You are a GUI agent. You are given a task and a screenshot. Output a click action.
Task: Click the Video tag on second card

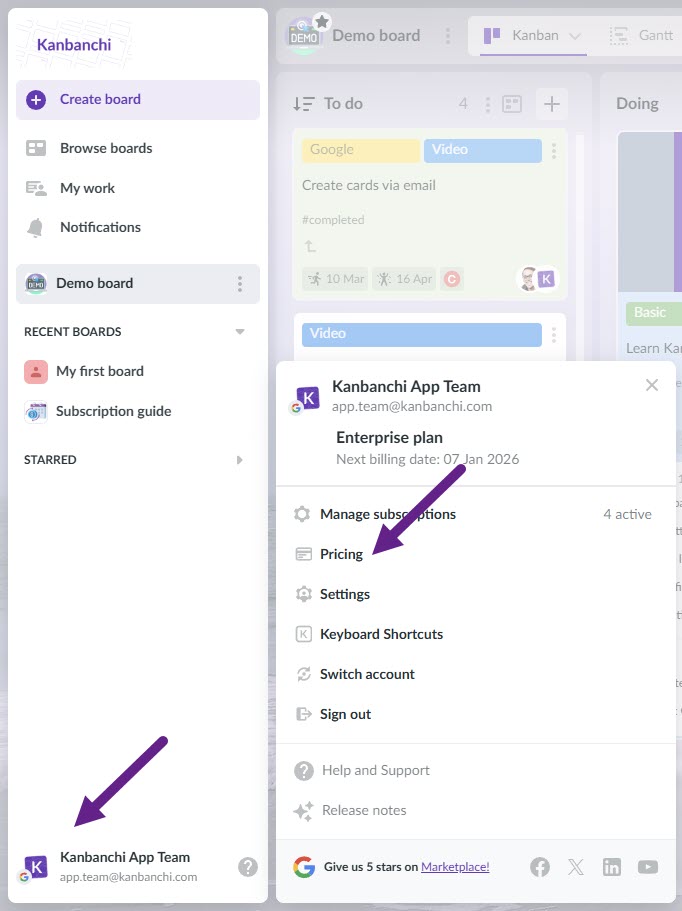[x=422, y=334]
